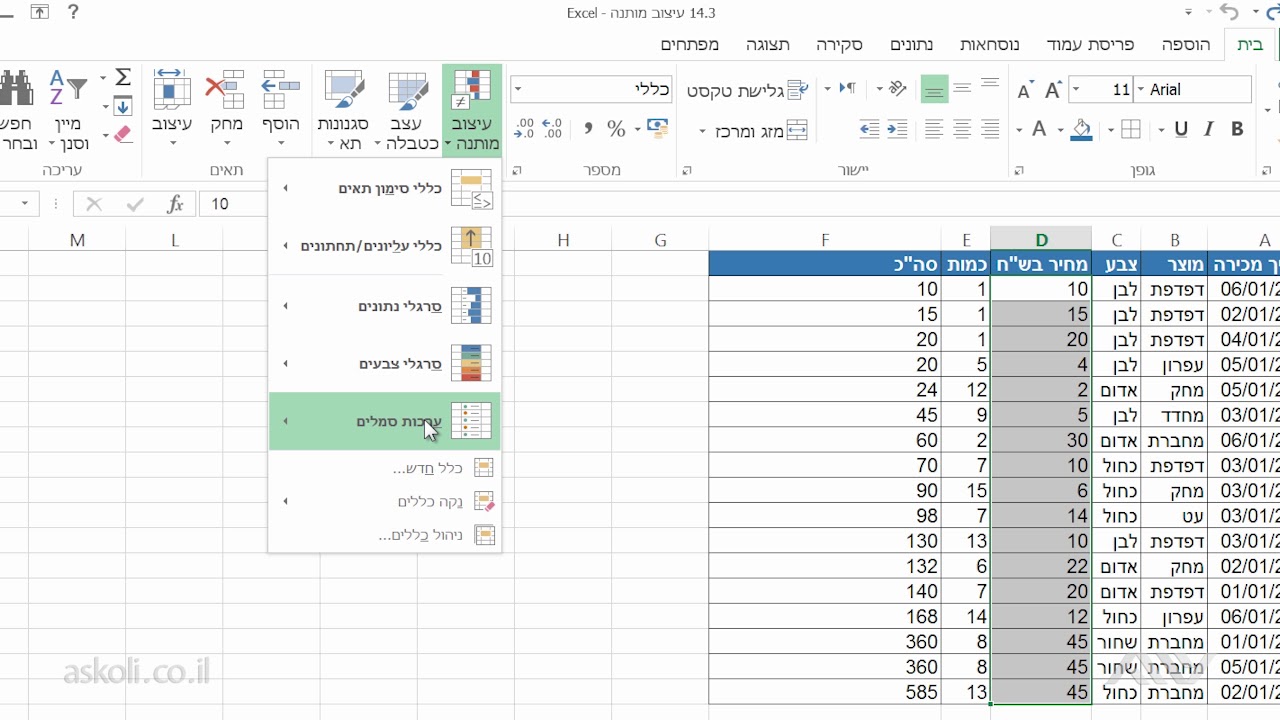Image resolution: width=1280 pixels, height=720 pixels.
Task: Click the comma style icon
Action: pos(588,129)
